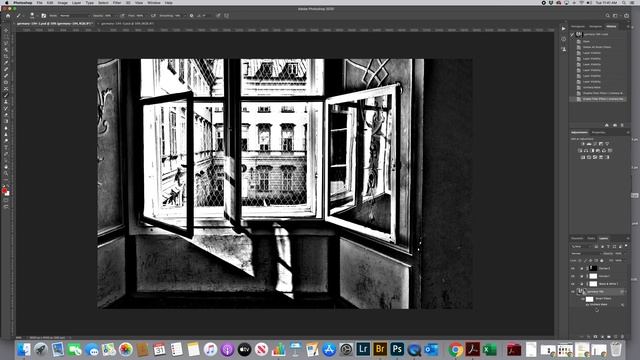Viewport: 640px width, 360px height.
Task: Delete current state in History panel
Action: pyautogui.click(x=622, y=125)
